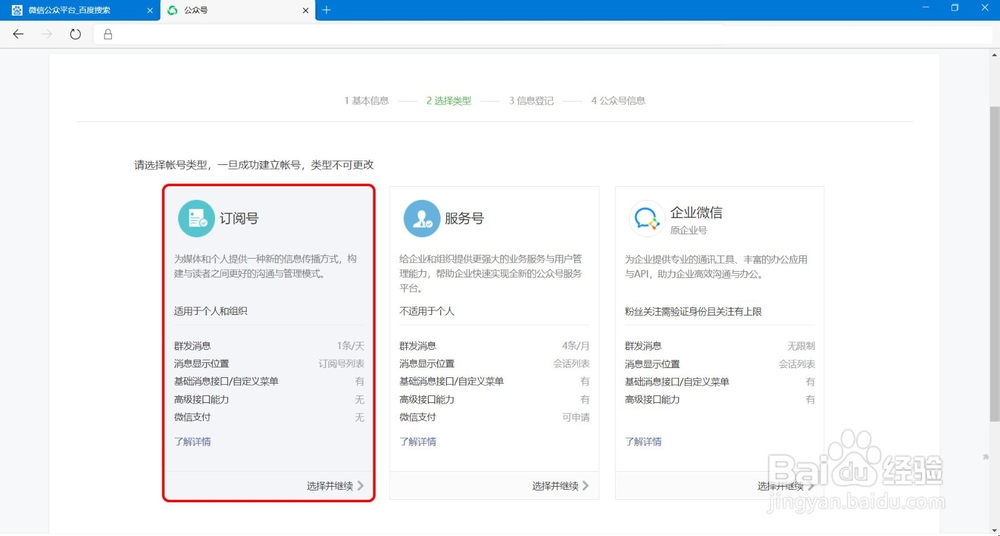Close the 微信公众平台_百度搜索 tab

click(150, 10)
